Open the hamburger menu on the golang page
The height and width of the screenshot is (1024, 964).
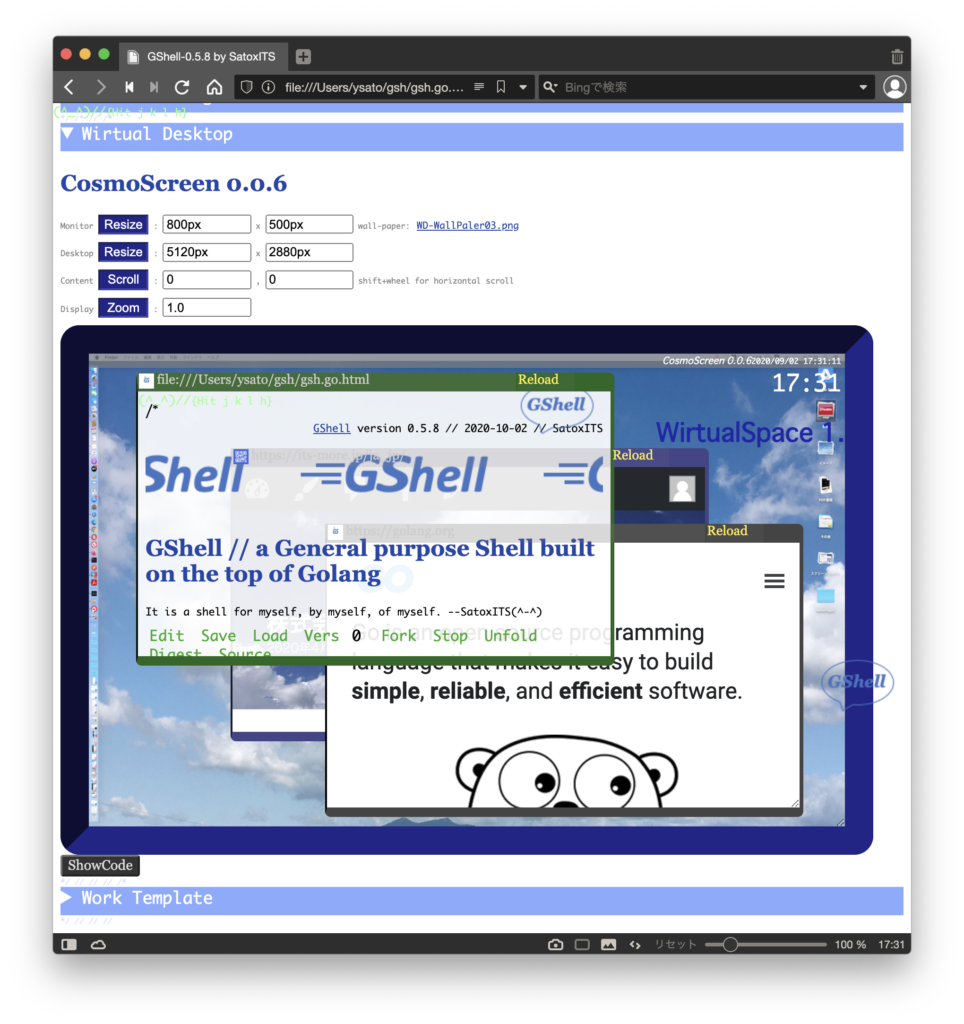[x=774, y=581]
